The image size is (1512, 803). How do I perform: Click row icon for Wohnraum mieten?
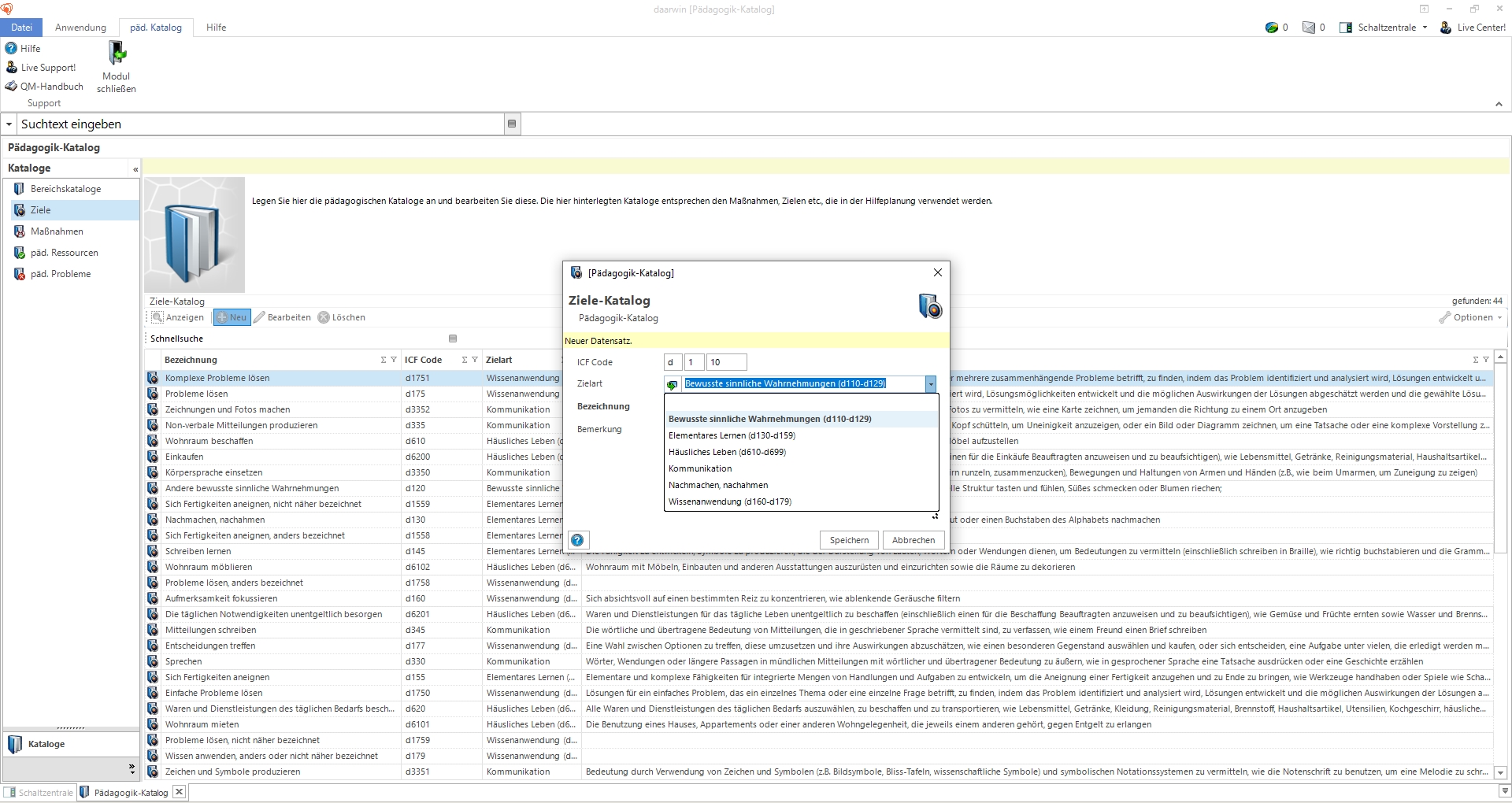click(153, 724)
